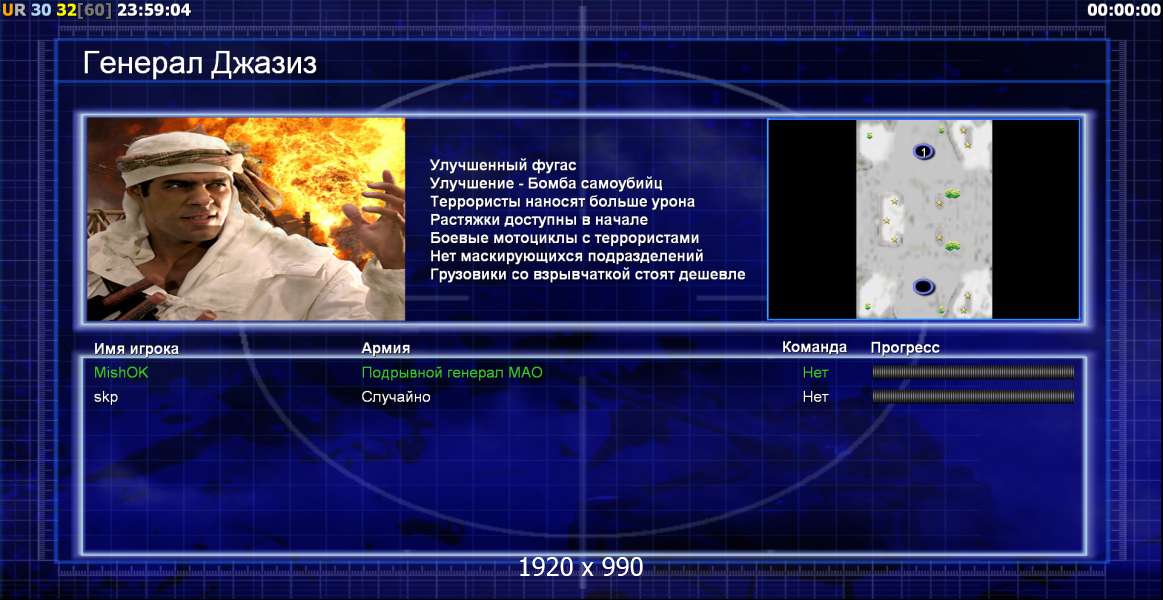Click skp's loading progress bar

973,397
